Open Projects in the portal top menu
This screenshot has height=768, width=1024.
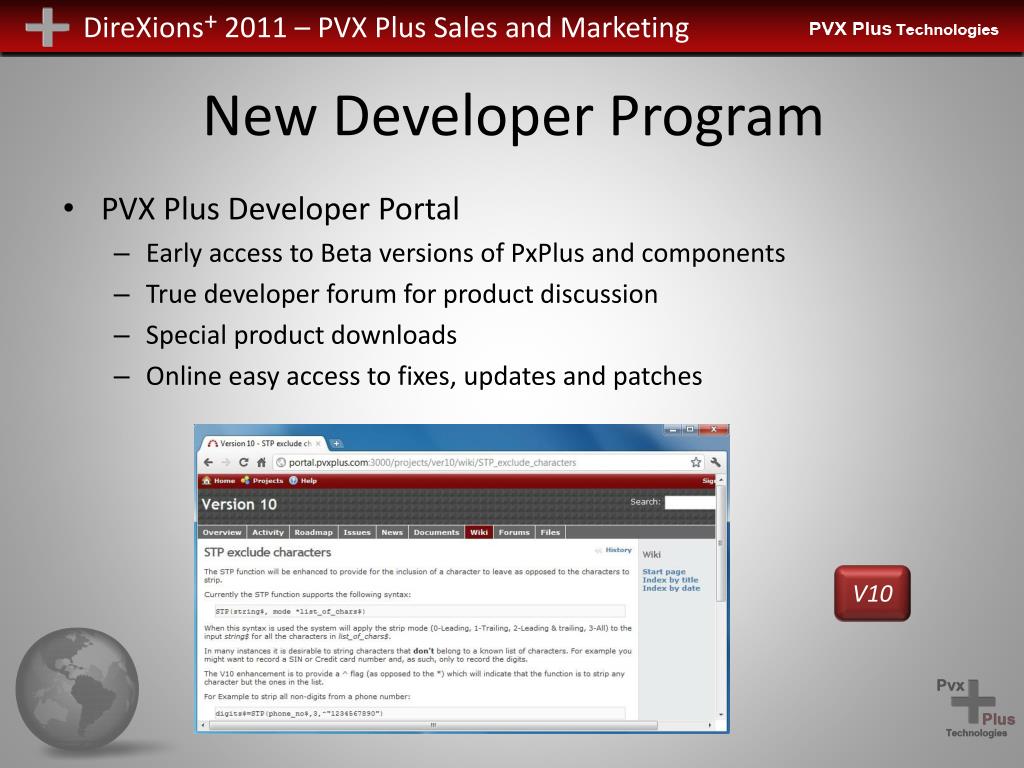coord(262,481)
